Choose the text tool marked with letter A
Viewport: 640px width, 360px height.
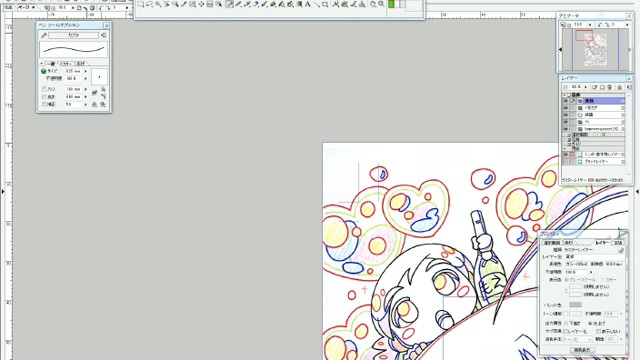pos(307,4)
